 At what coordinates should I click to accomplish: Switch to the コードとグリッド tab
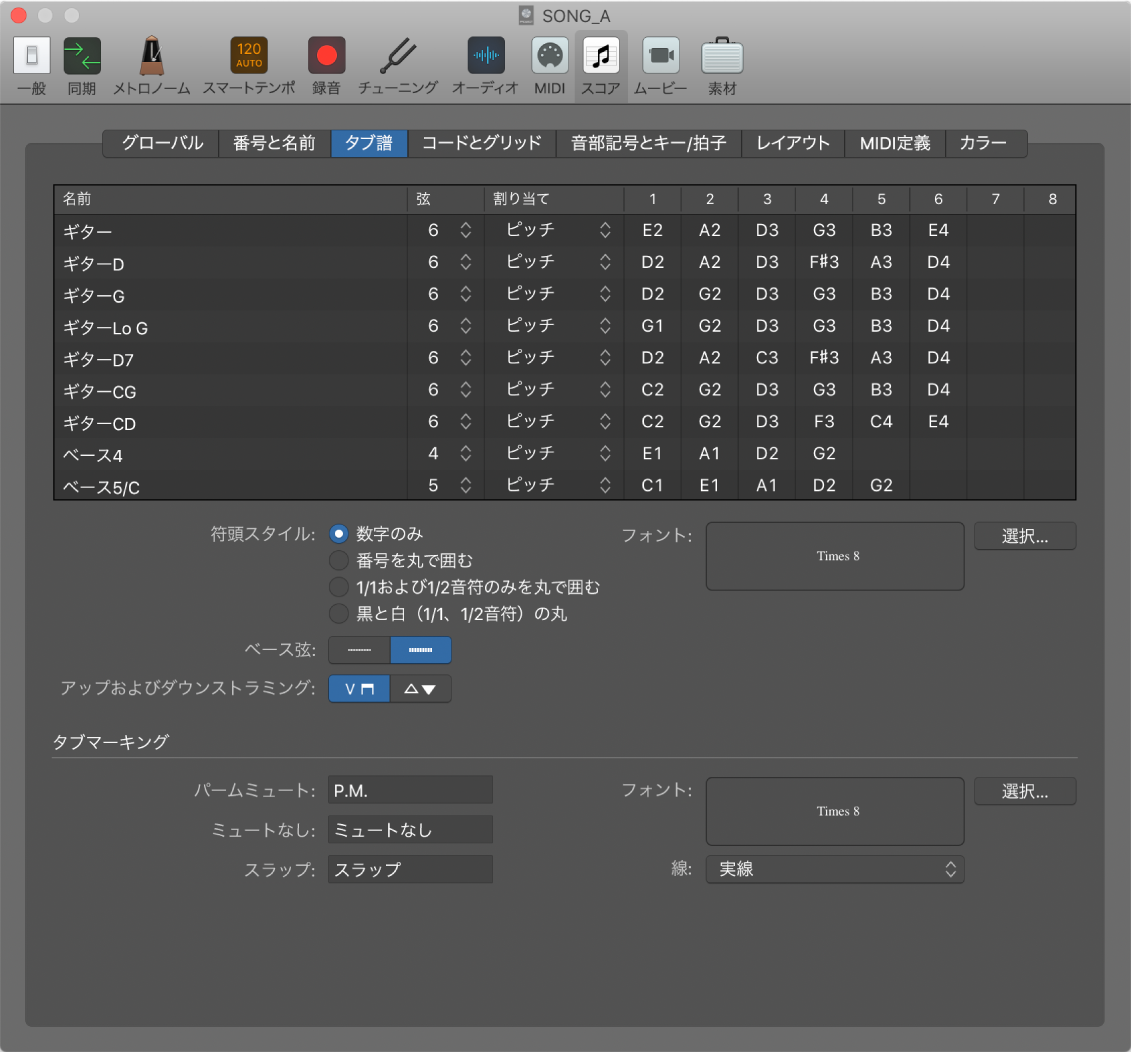(481, 143)
